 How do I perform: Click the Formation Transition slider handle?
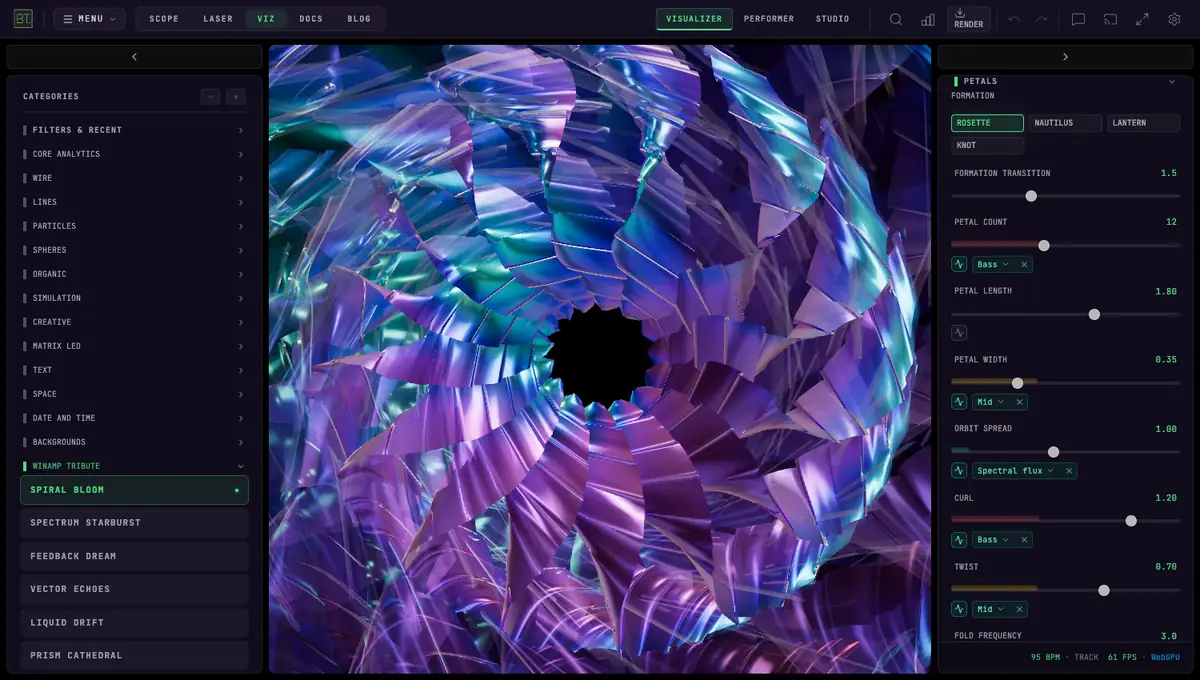(x=1031, y=196)
